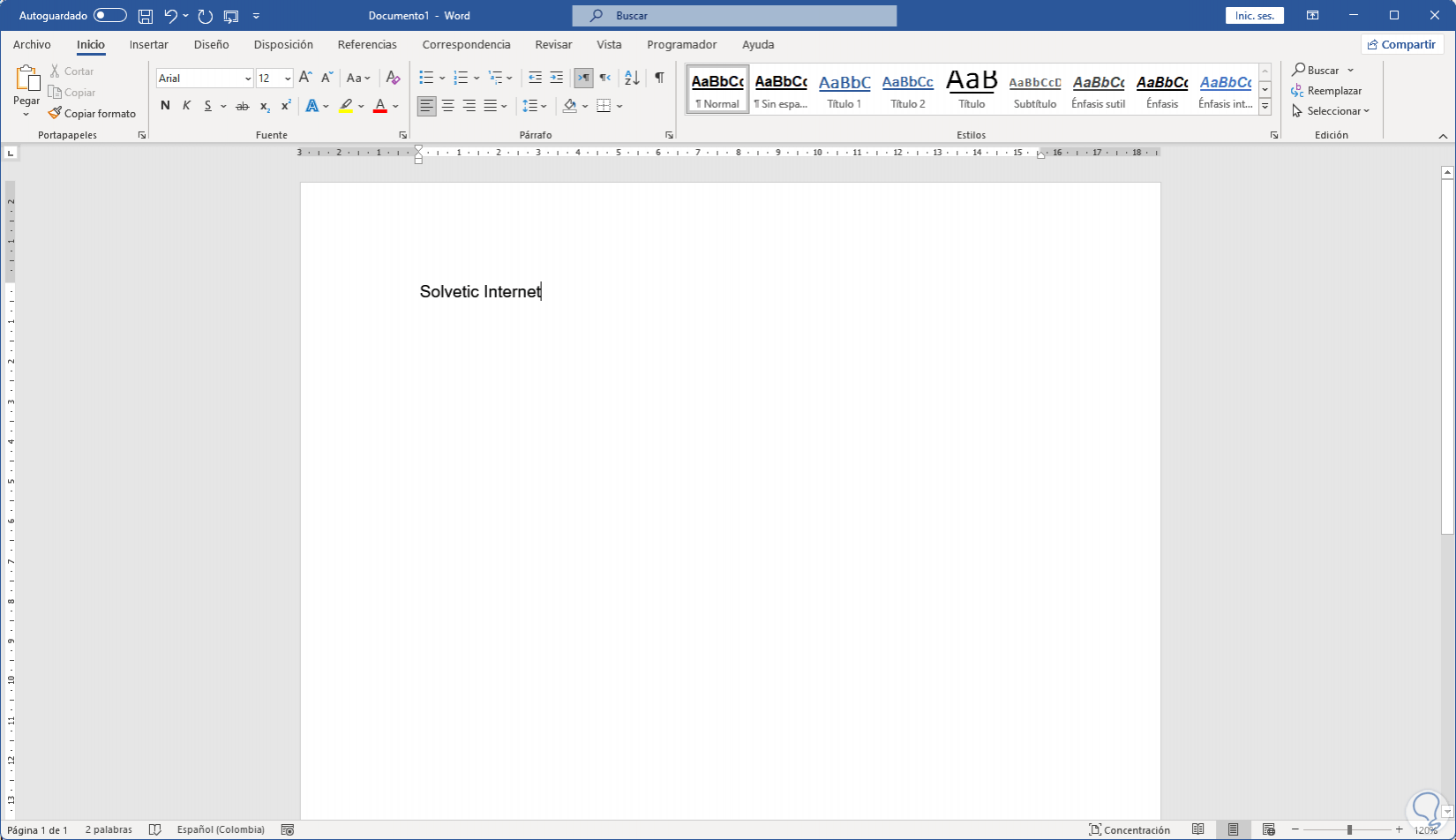Decrease font size with the smaller A icon

click(x=326, y=78)
